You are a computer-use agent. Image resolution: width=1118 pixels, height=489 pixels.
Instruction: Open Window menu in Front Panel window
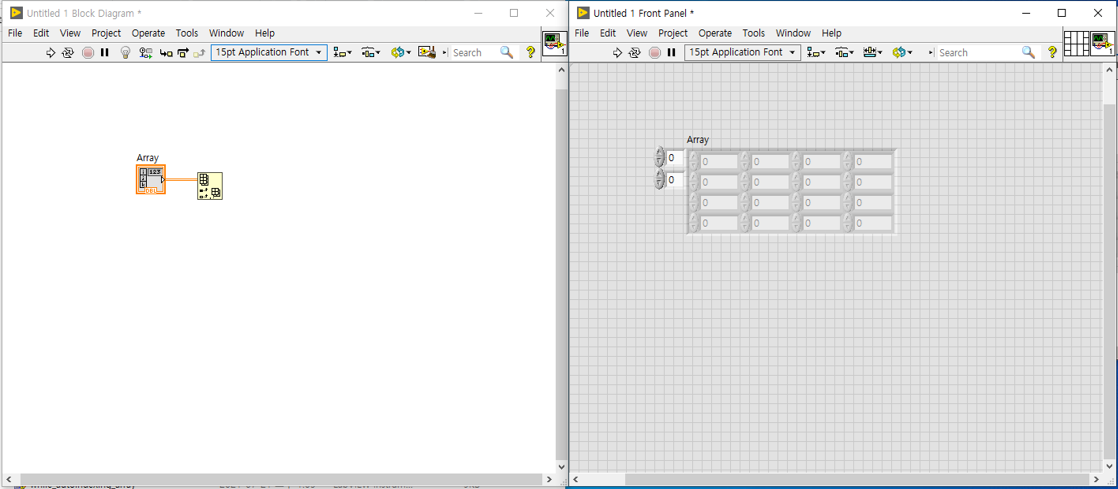(794, 33)
